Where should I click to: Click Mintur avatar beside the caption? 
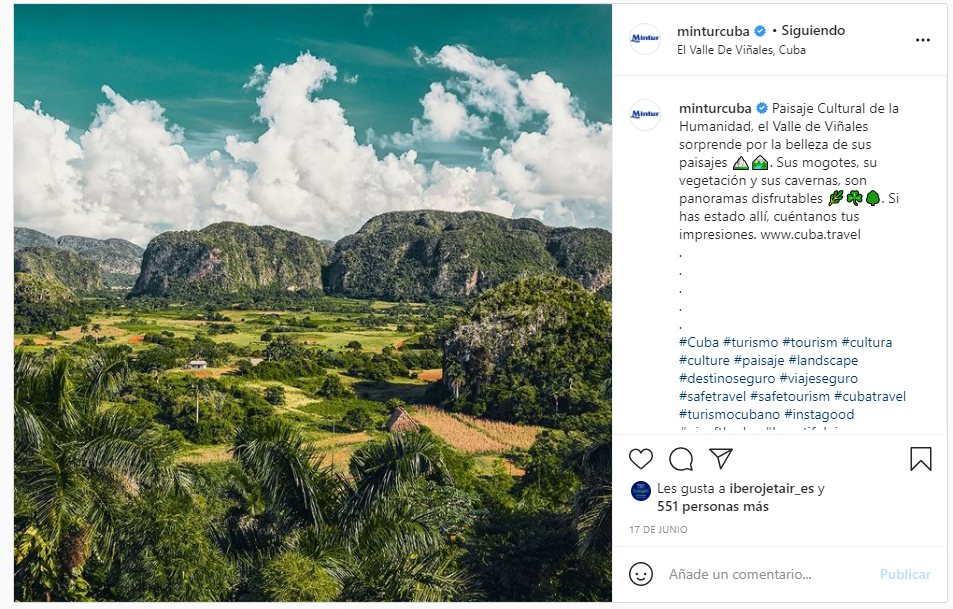pyautogui.click(x=645, y=114)
